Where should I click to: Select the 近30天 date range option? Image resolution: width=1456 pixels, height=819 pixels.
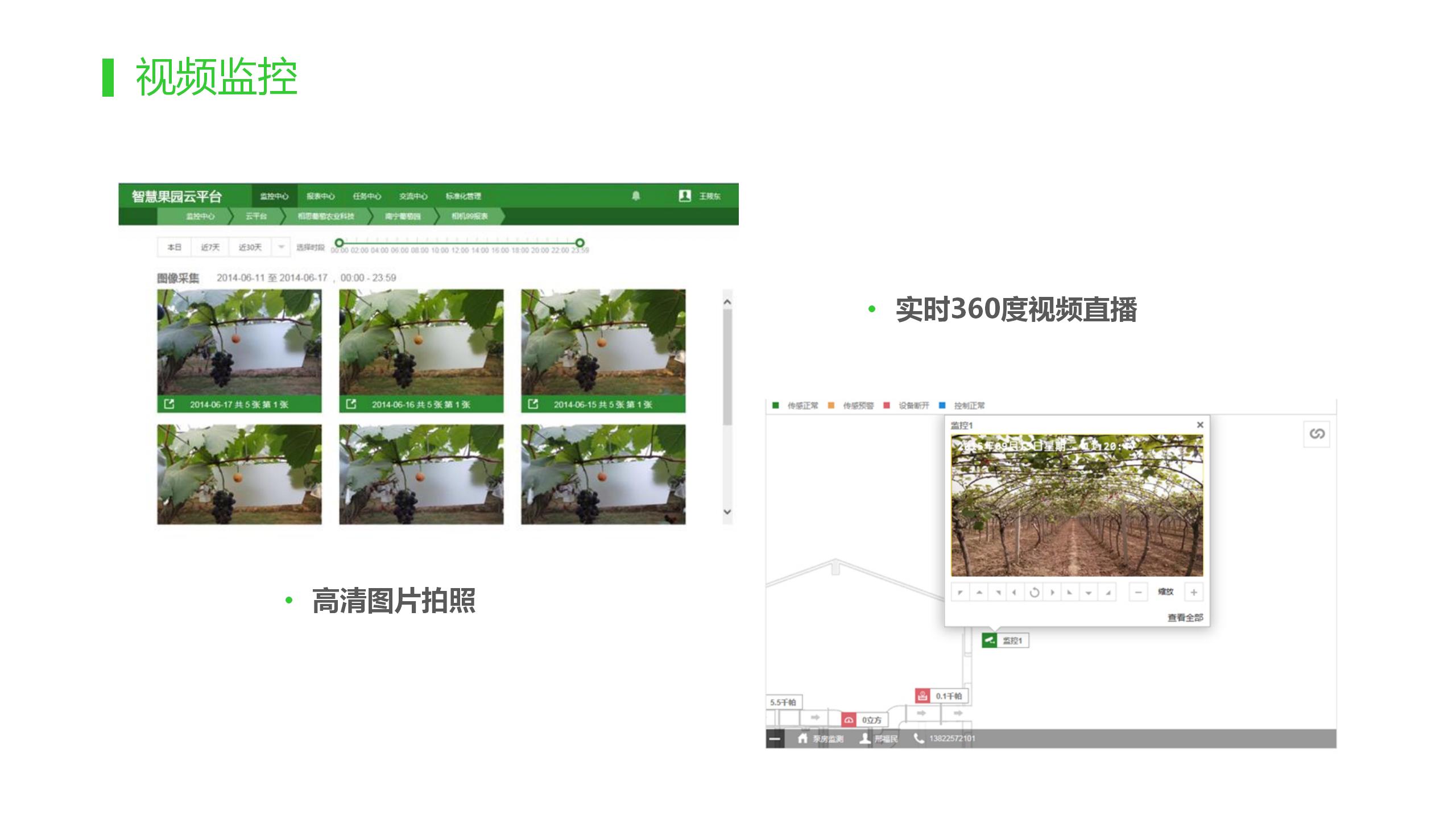click(x=250, y=247)
